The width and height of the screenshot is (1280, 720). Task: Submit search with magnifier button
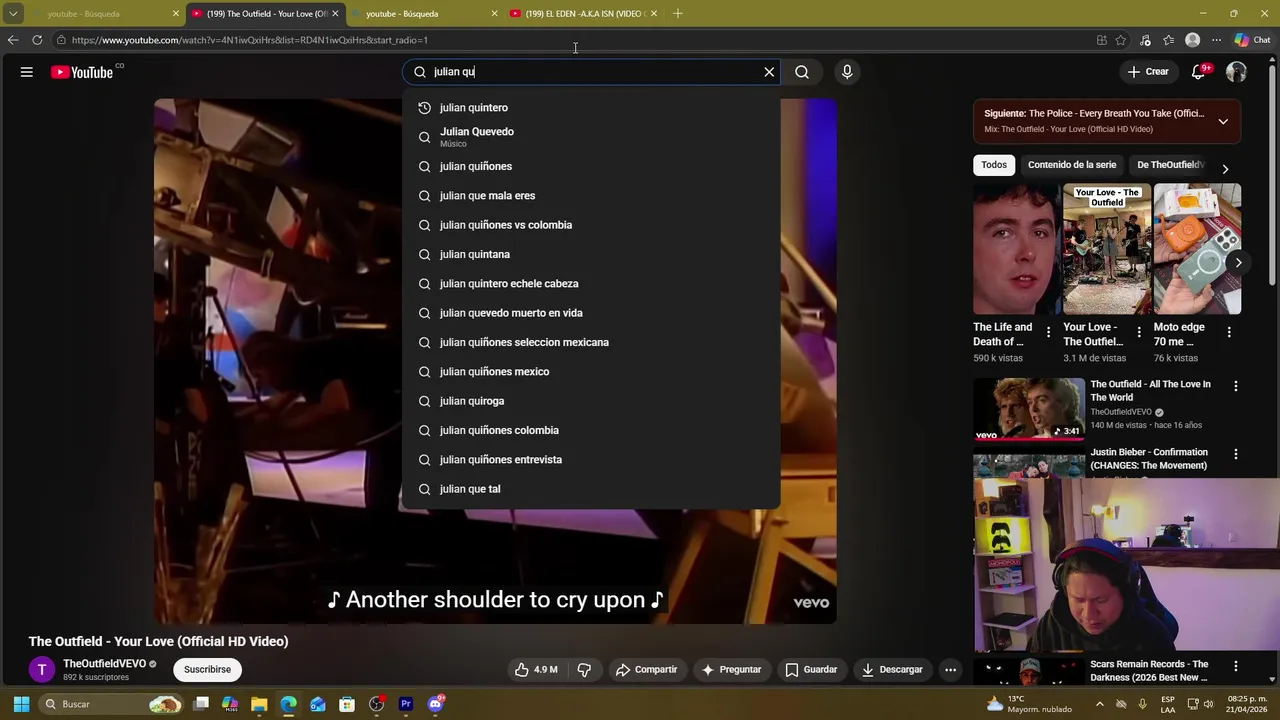802,72
